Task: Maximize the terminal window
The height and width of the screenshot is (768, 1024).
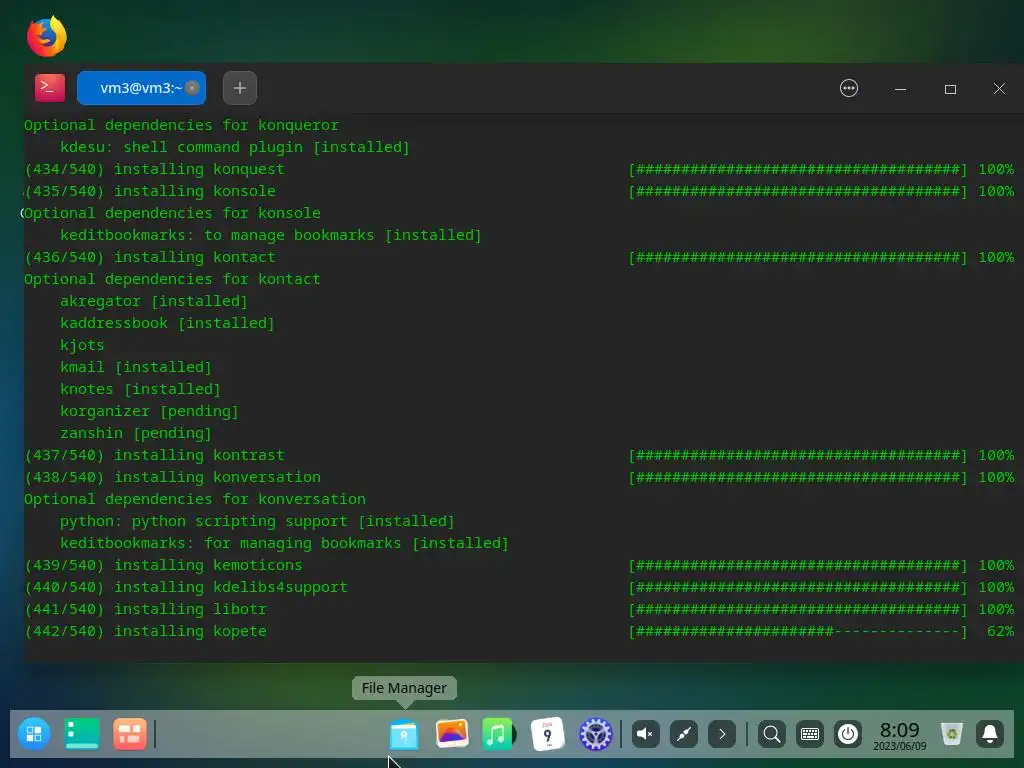Action: pos(950,89)
